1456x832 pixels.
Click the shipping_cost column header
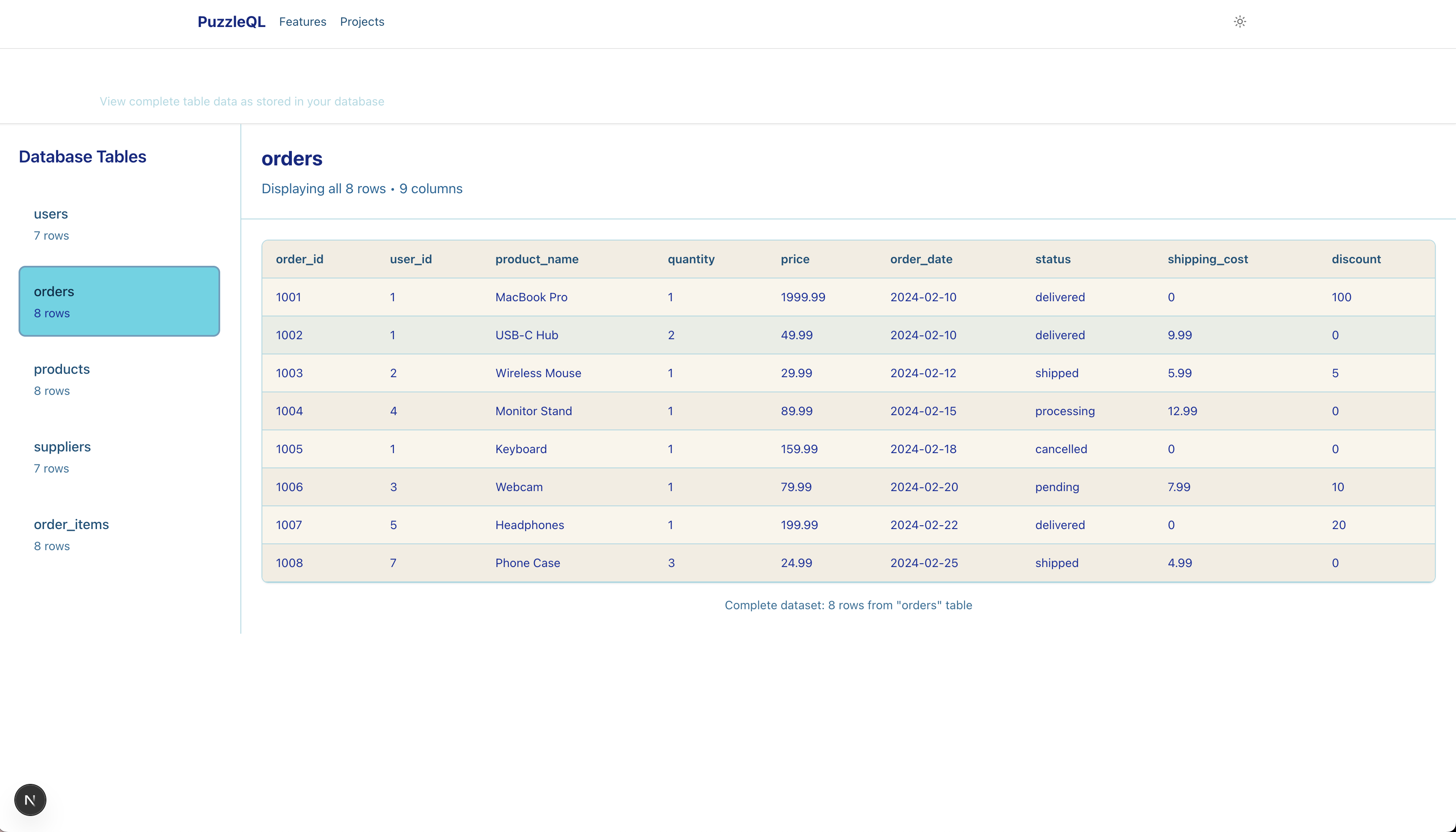[x=1207, y=259]
